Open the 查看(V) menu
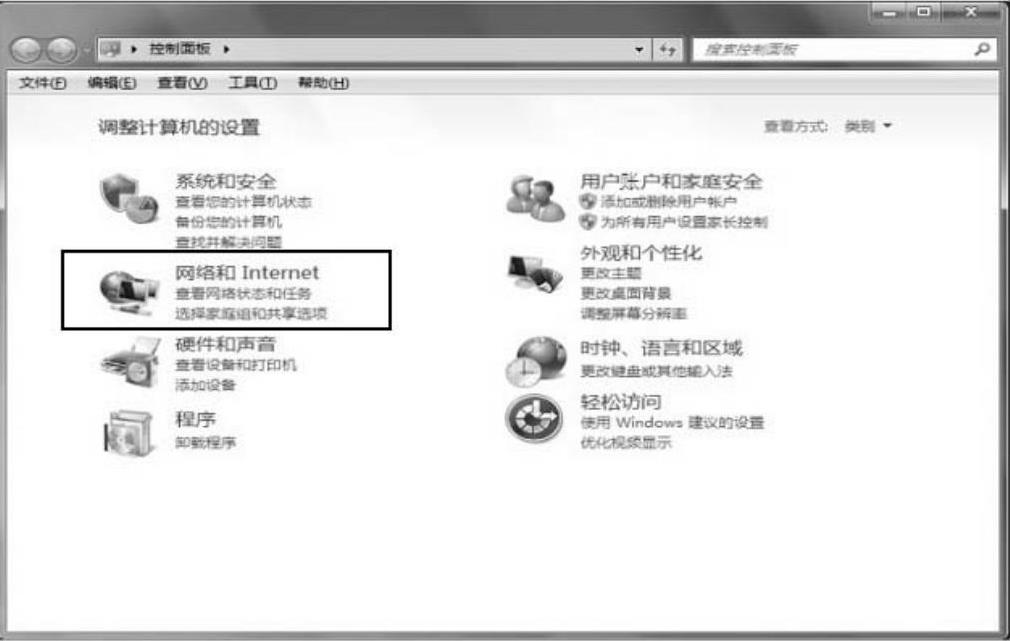Image resolution: width=1010 pixels, height=641 pixels. [x=182, y=83]
